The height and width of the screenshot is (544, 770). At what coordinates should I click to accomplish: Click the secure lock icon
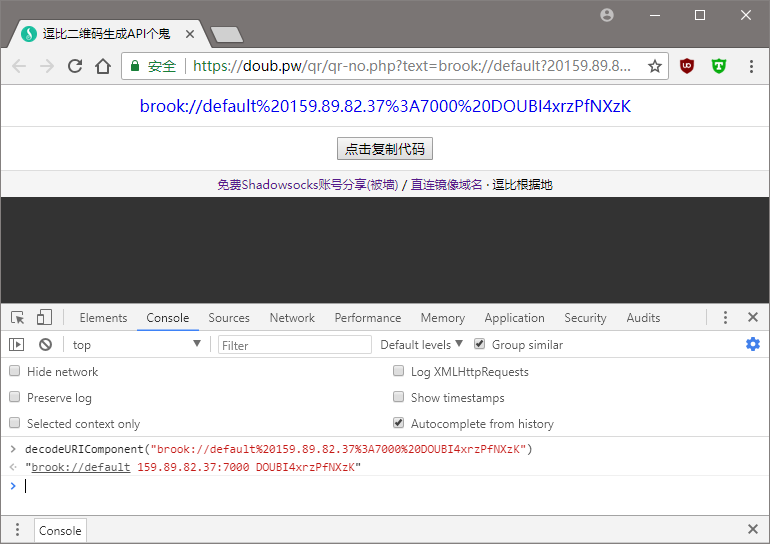(135, 66)
